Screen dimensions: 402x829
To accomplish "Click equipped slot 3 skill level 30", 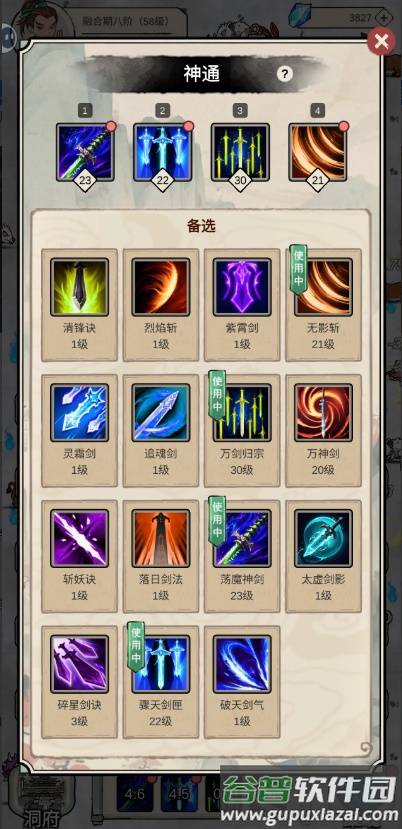I will pos(240,153).
